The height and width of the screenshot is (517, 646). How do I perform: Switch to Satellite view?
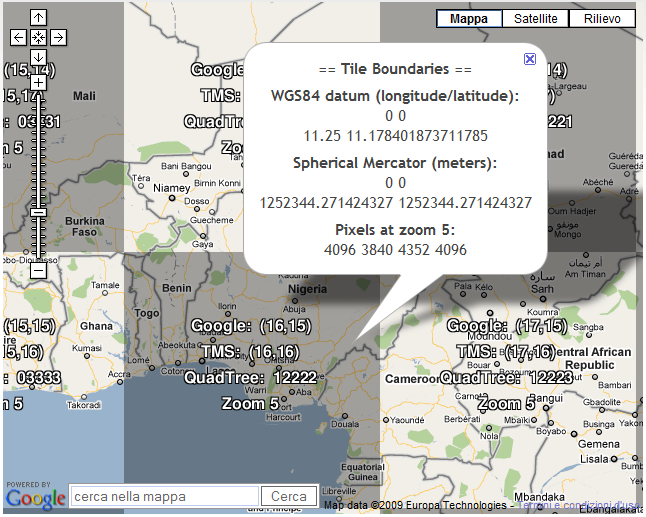click(536, 19)
